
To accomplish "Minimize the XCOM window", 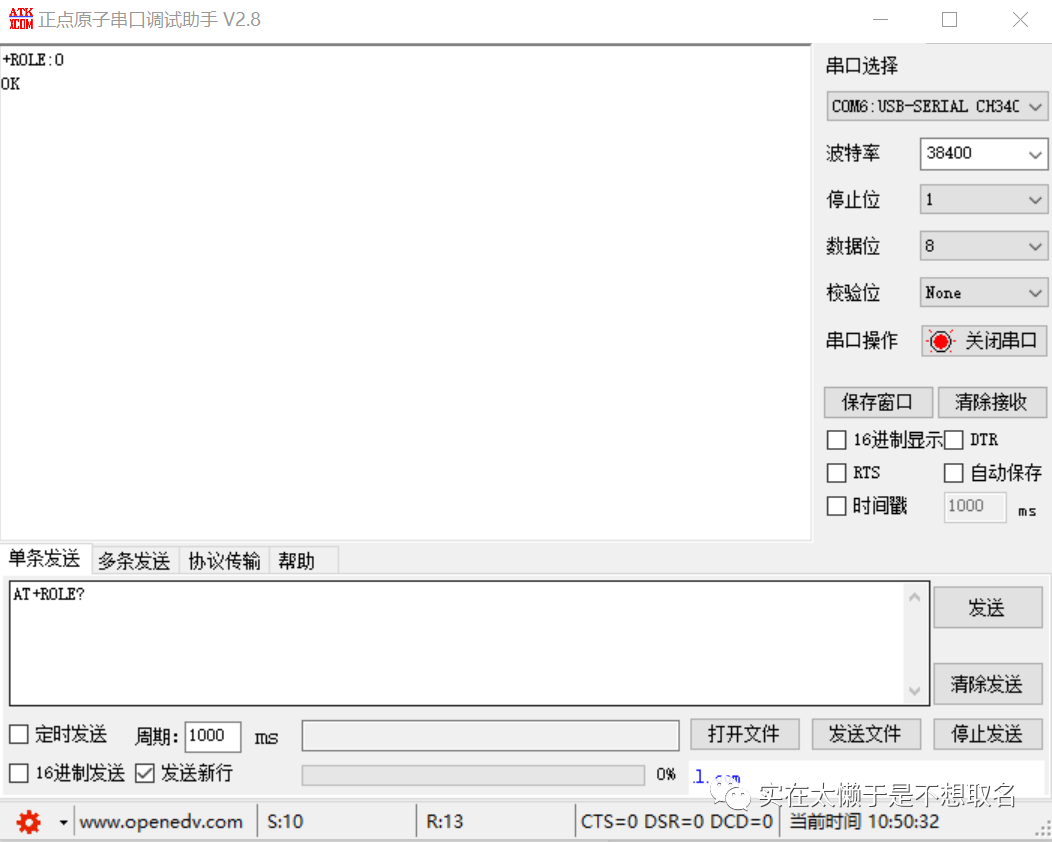I will pyautogui.click(x=881, y=20).
